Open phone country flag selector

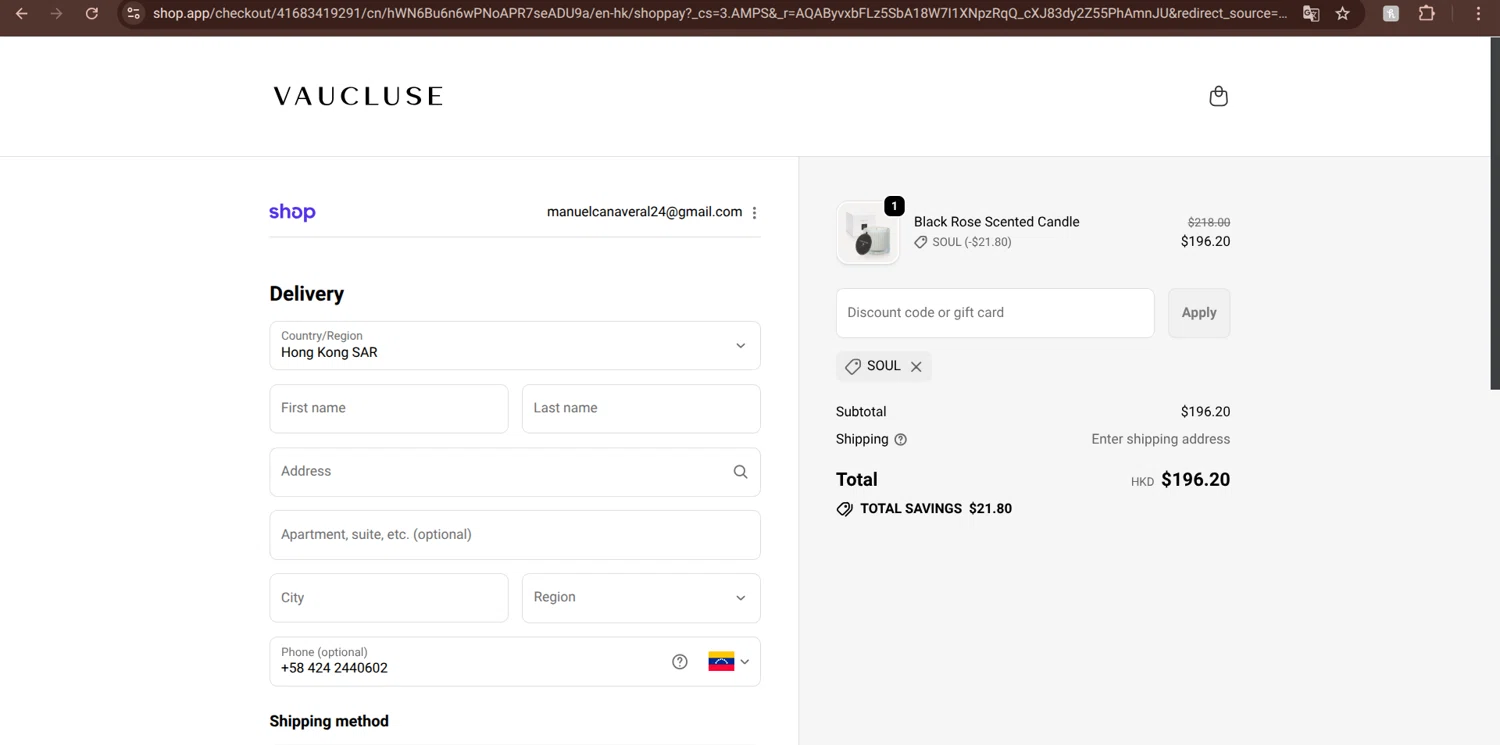coord(729,662)
